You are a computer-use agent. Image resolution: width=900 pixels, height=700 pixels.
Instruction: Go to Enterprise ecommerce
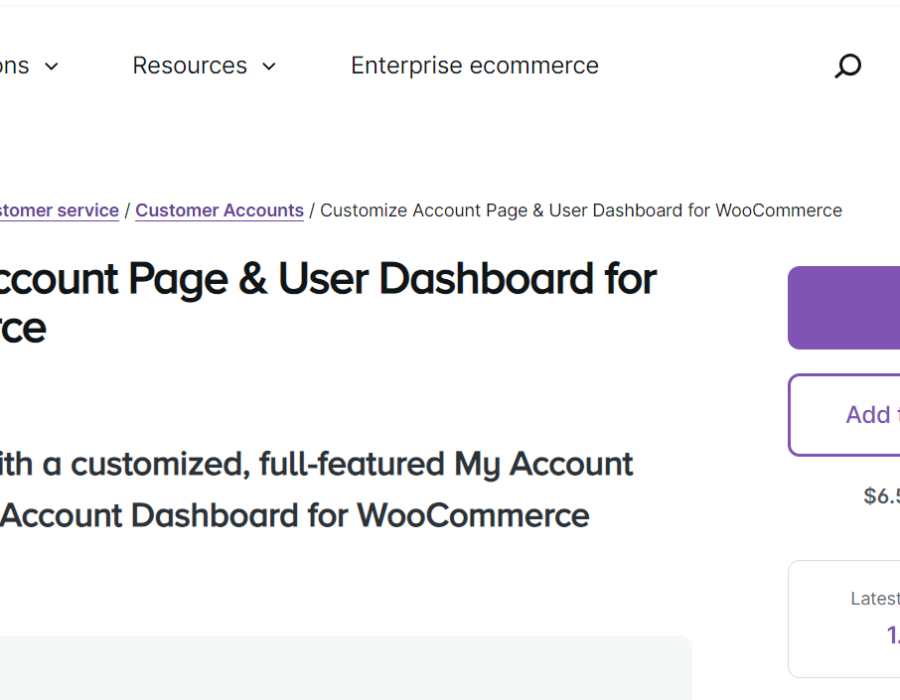(x=474, y=66)
